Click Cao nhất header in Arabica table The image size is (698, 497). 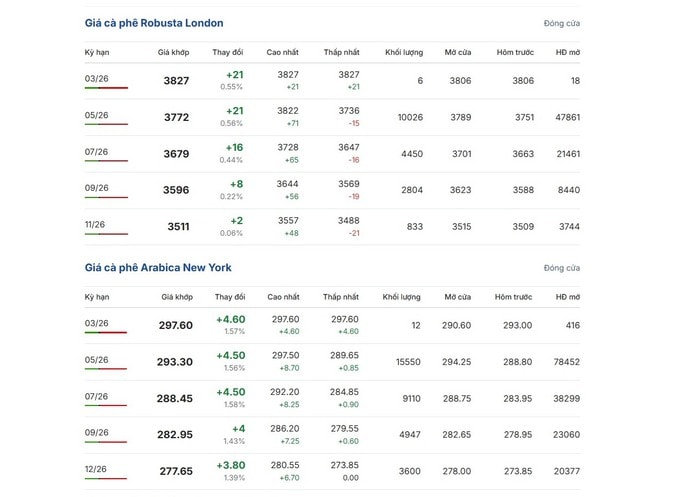point(284,297)
